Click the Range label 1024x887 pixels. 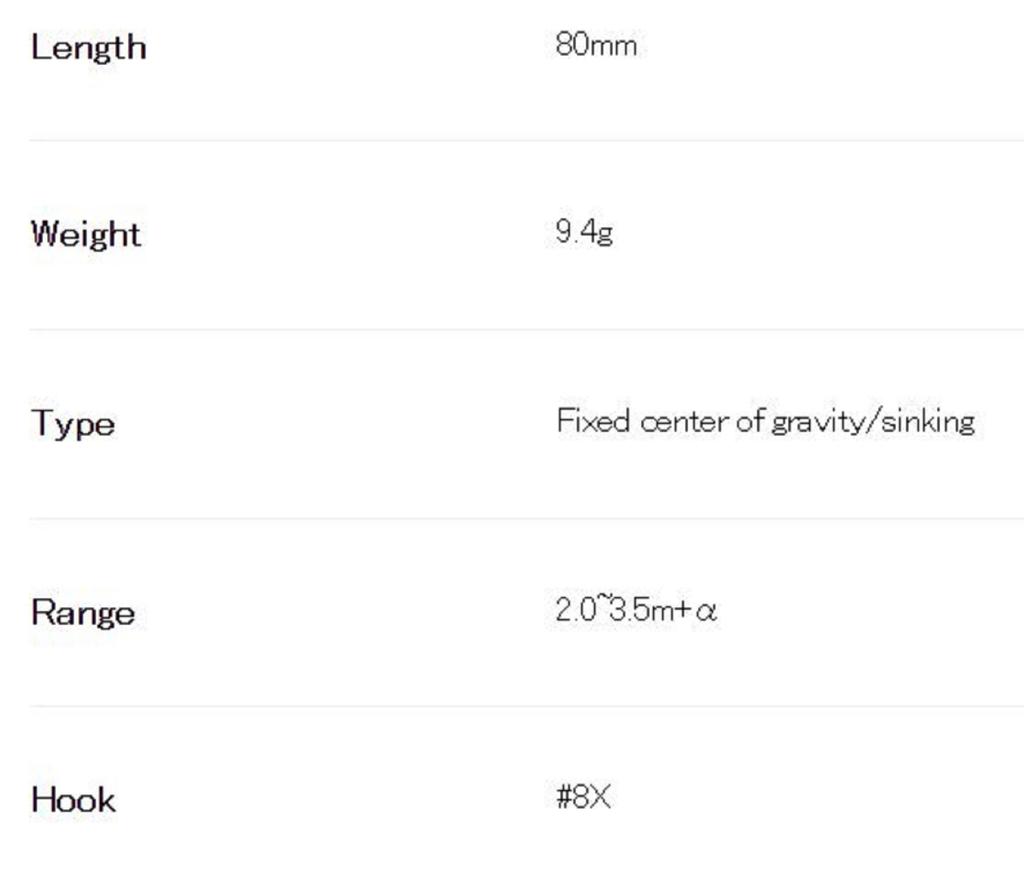(83, 612)
